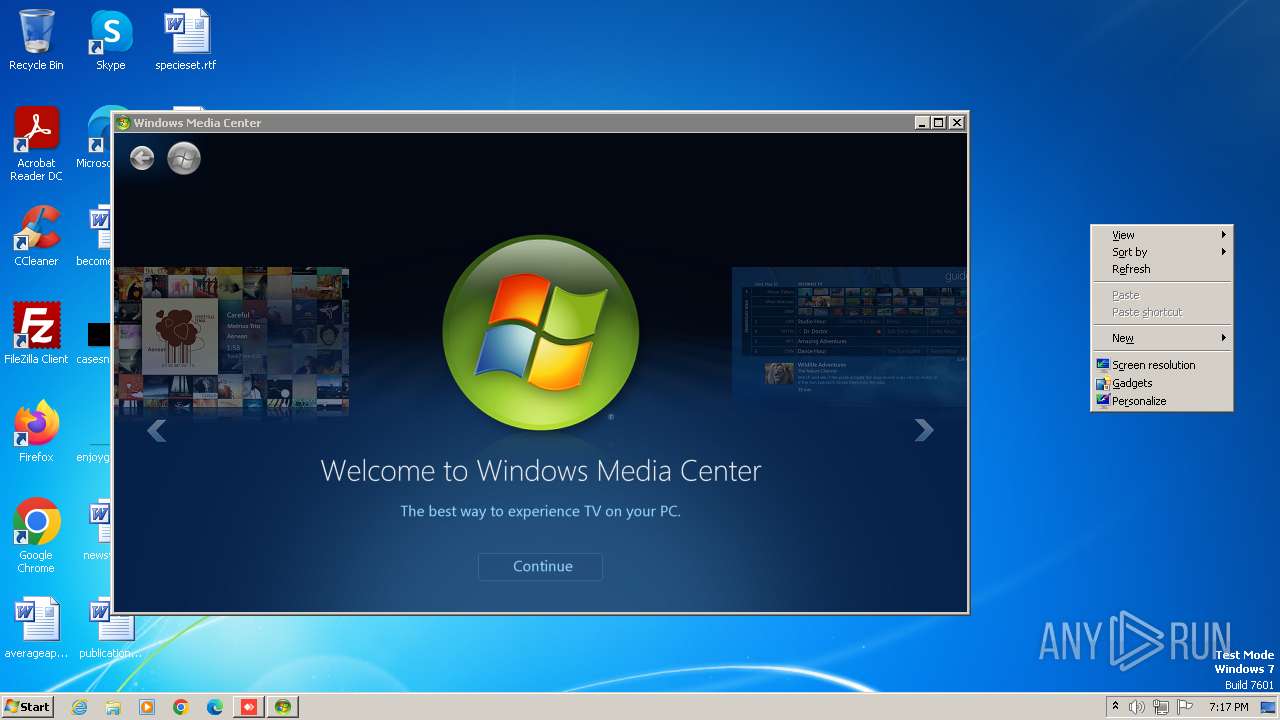Select the averageap... document on desktop

[x=36, y=628]
